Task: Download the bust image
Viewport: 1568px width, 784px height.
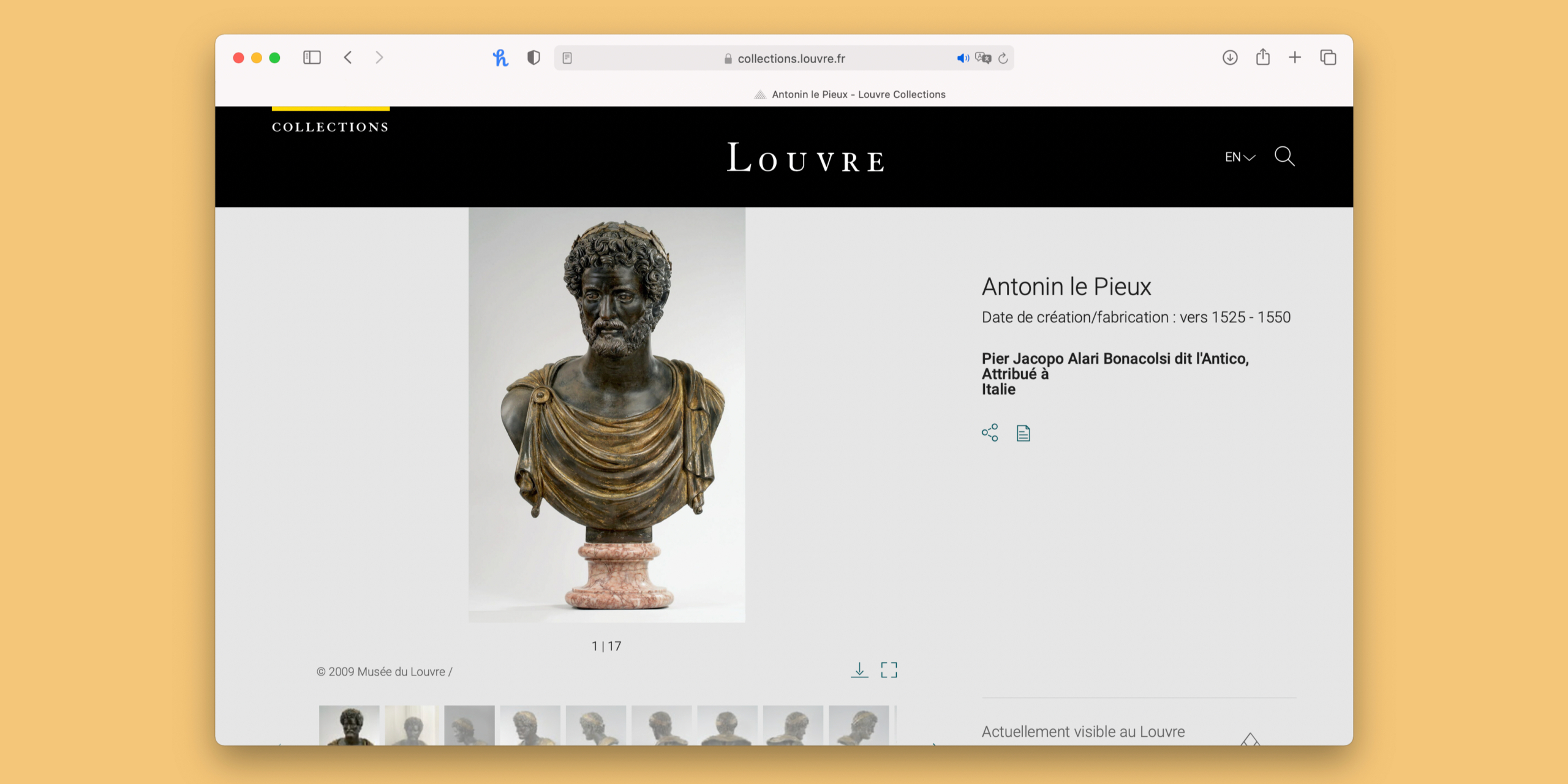Action: click(x=859, y=669)
